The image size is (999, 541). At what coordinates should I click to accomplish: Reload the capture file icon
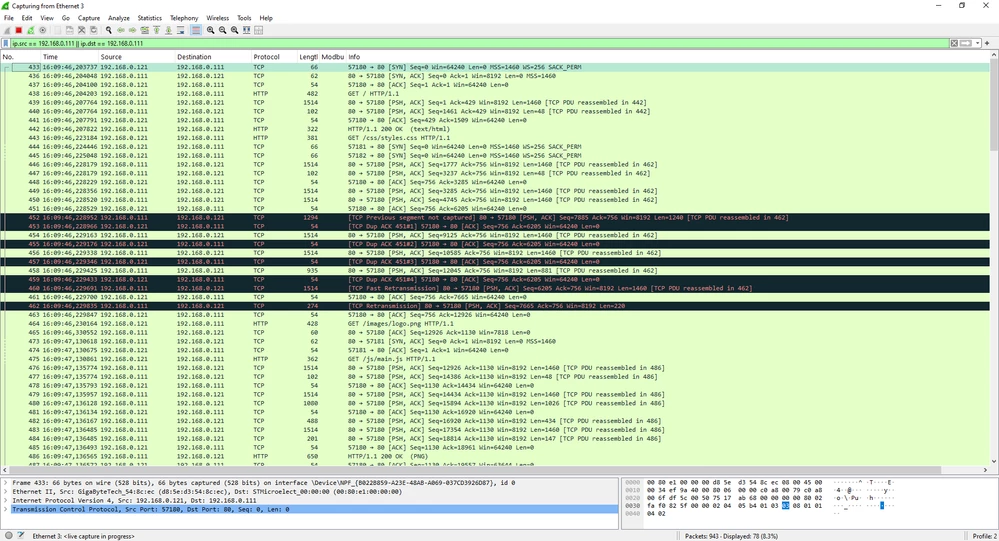coord(94,30)
